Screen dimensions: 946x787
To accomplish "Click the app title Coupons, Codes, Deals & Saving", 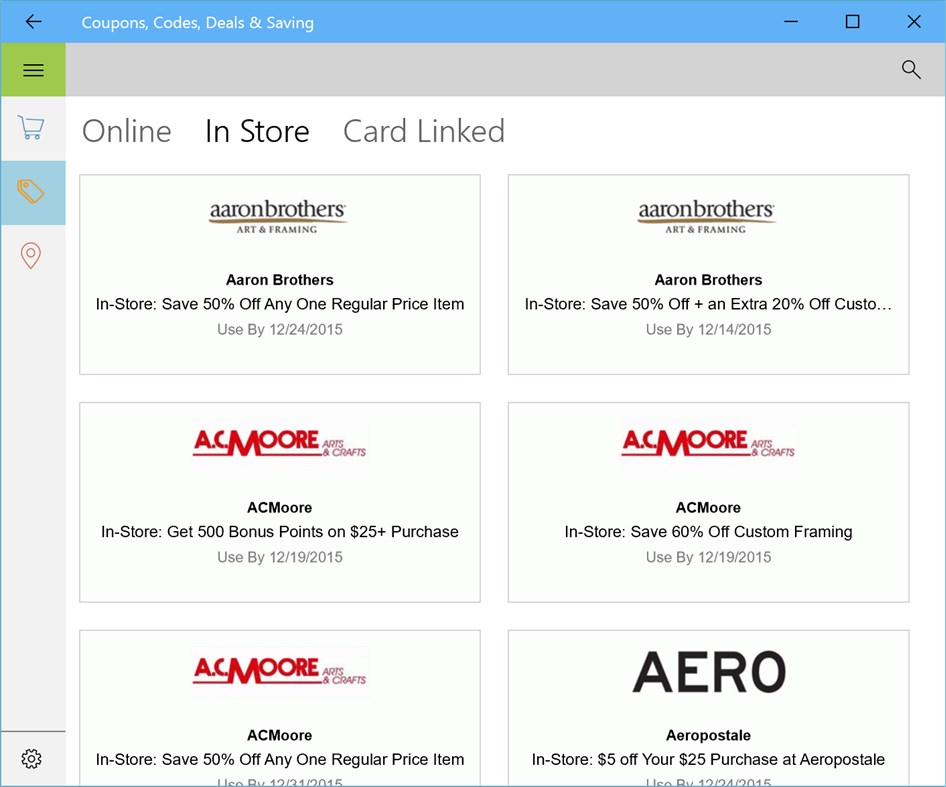I will pos(197,21).
